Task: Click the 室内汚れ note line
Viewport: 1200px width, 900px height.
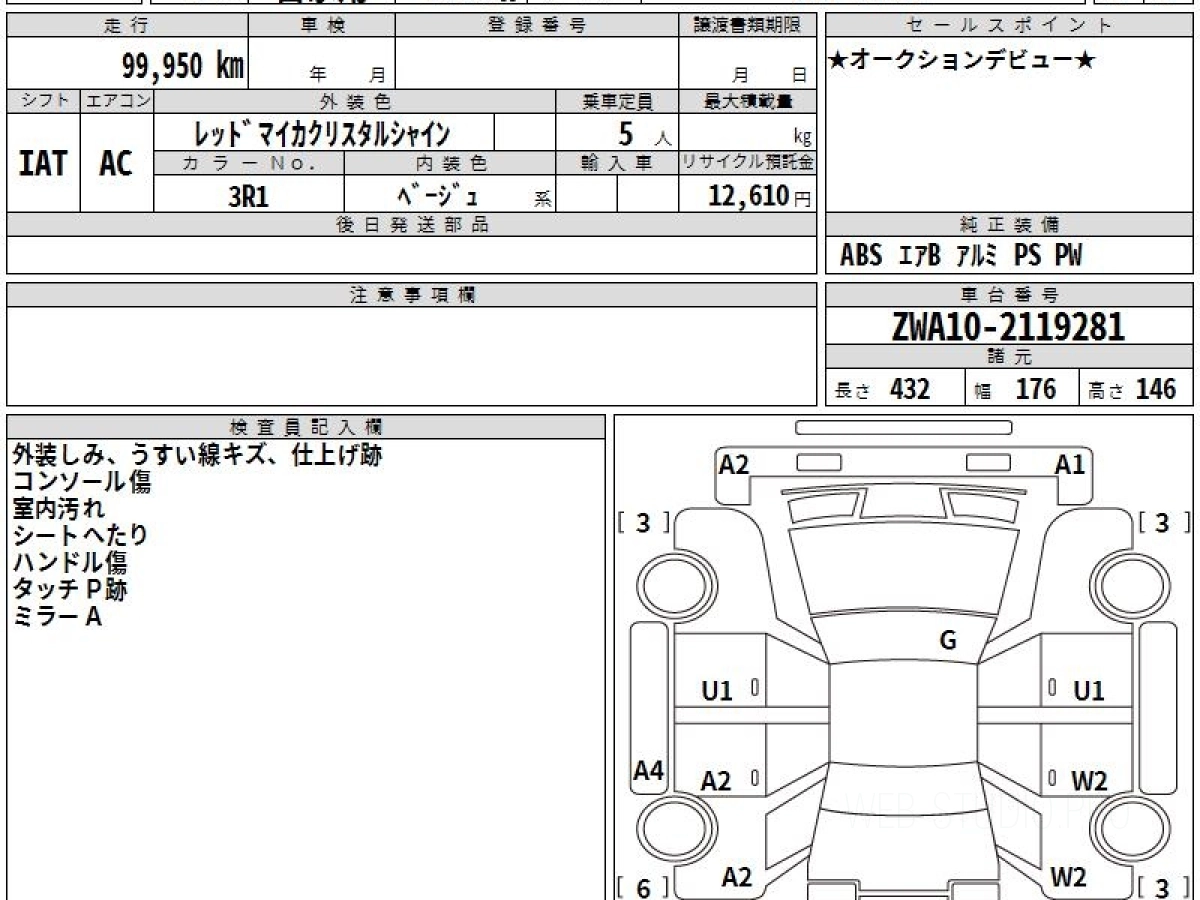Action: point(58,509)
